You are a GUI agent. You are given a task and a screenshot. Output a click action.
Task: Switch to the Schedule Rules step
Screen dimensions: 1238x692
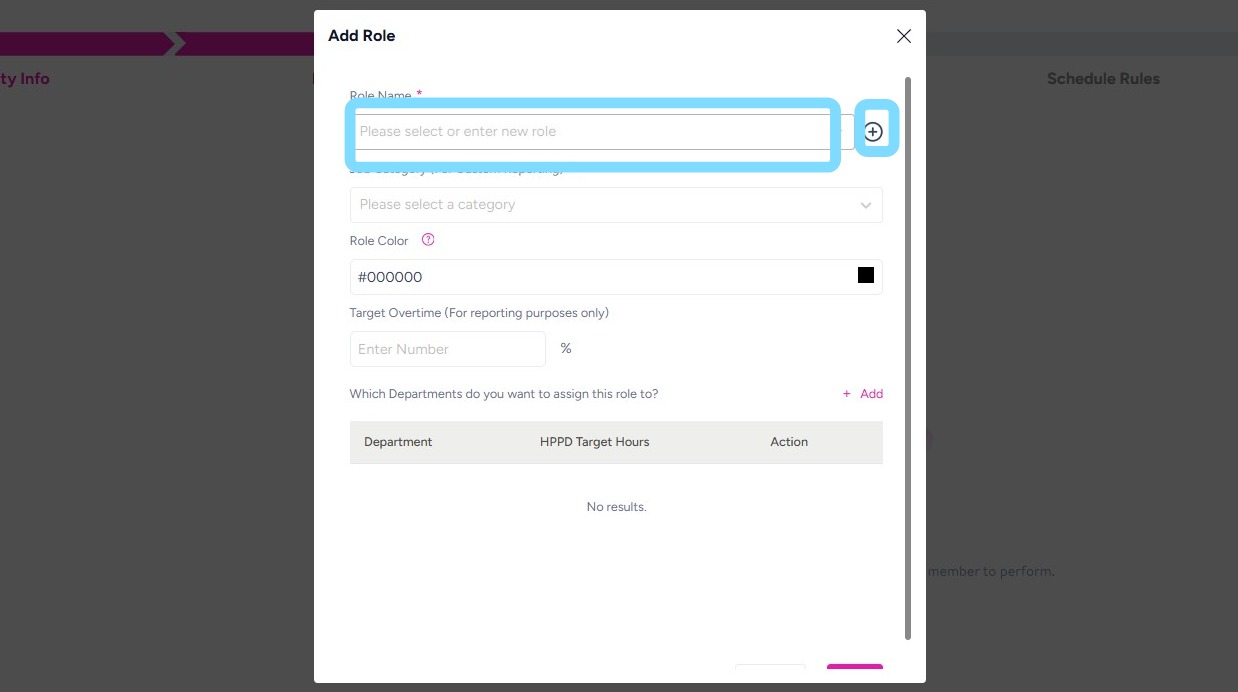1103,79
